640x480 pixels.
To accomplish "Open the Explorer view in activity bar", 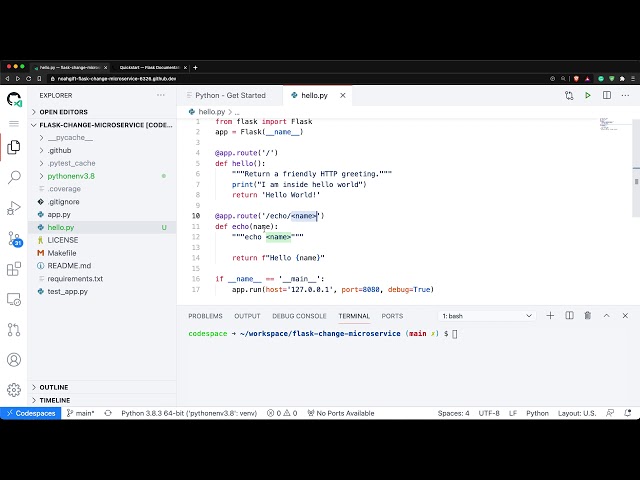I will tap(14, 147).
